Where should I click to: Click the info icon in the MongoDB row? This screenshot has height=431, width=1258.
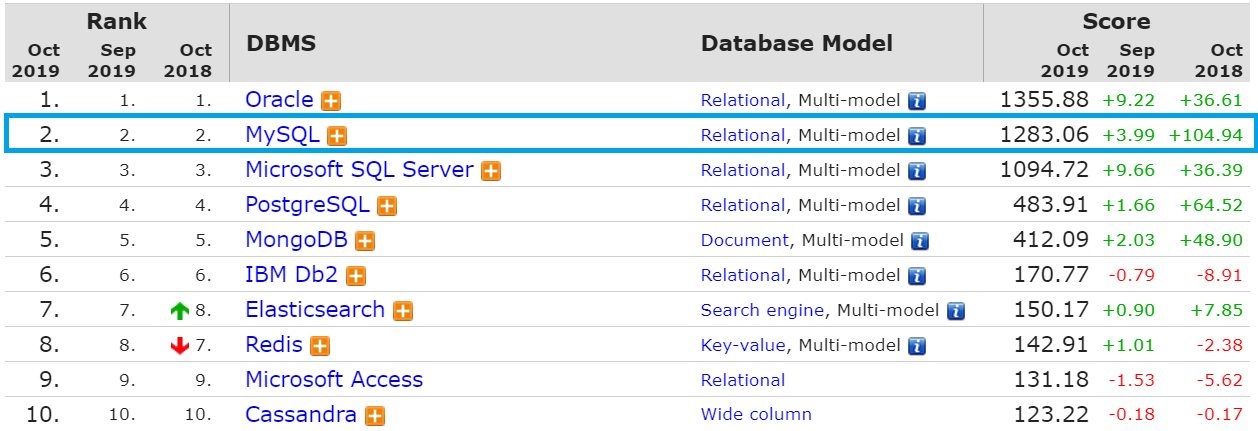[921, 241]
